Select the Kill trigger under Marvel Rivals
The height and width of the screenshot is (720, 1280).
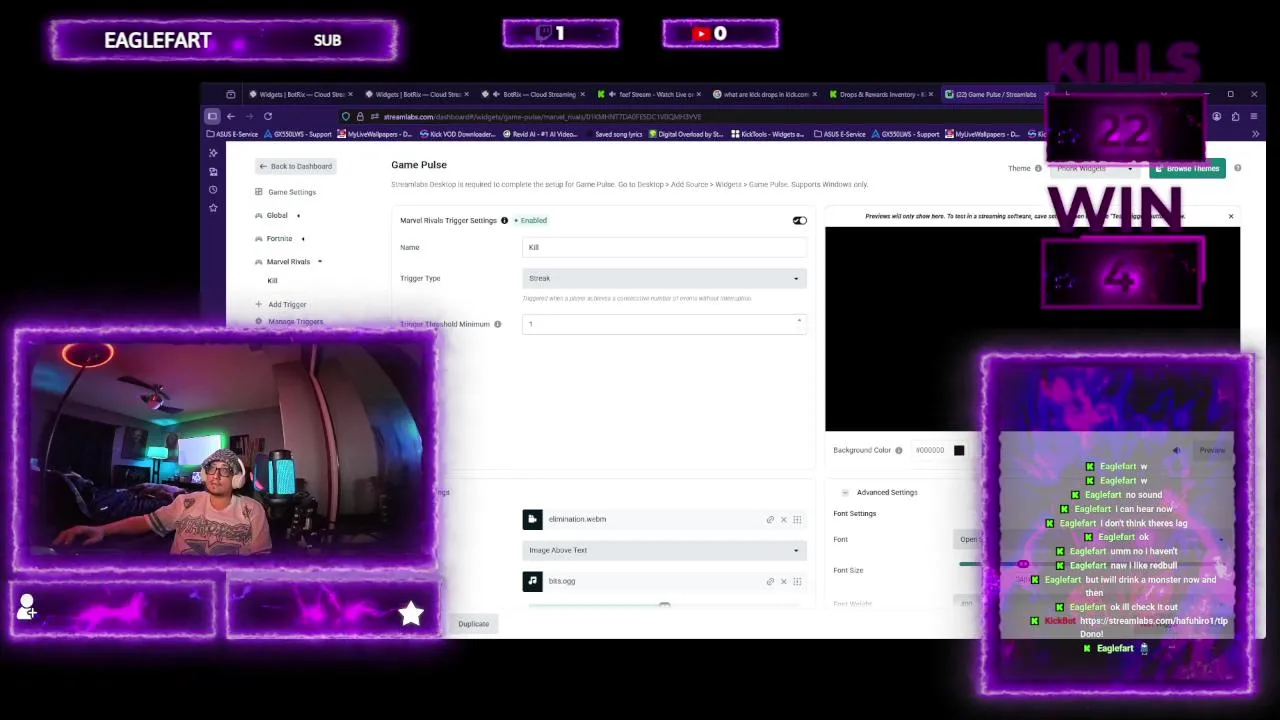[x=272, y=281]
